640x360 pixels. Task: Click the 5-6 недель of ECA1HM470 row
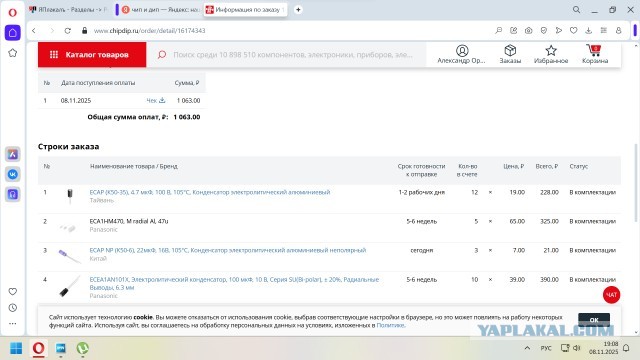click(x=422, y=221)
